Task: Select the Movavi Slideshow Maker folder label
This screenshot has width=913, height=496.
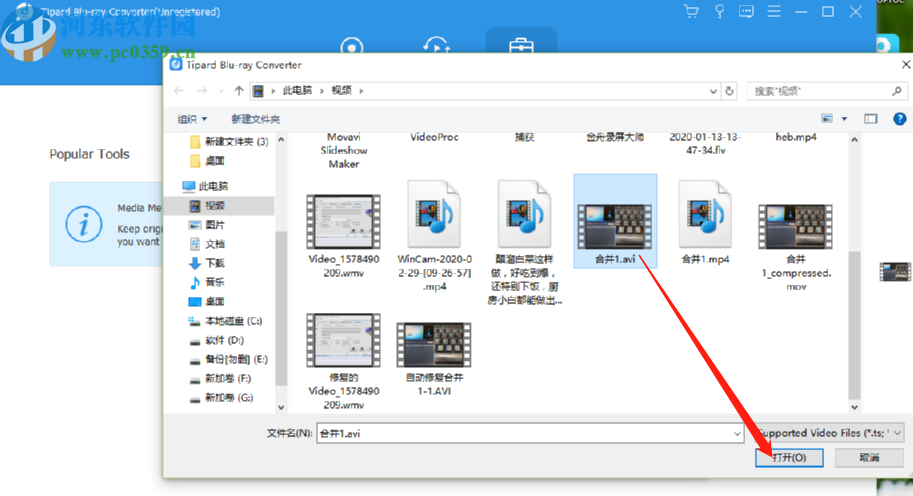Action: click(344, 151)
